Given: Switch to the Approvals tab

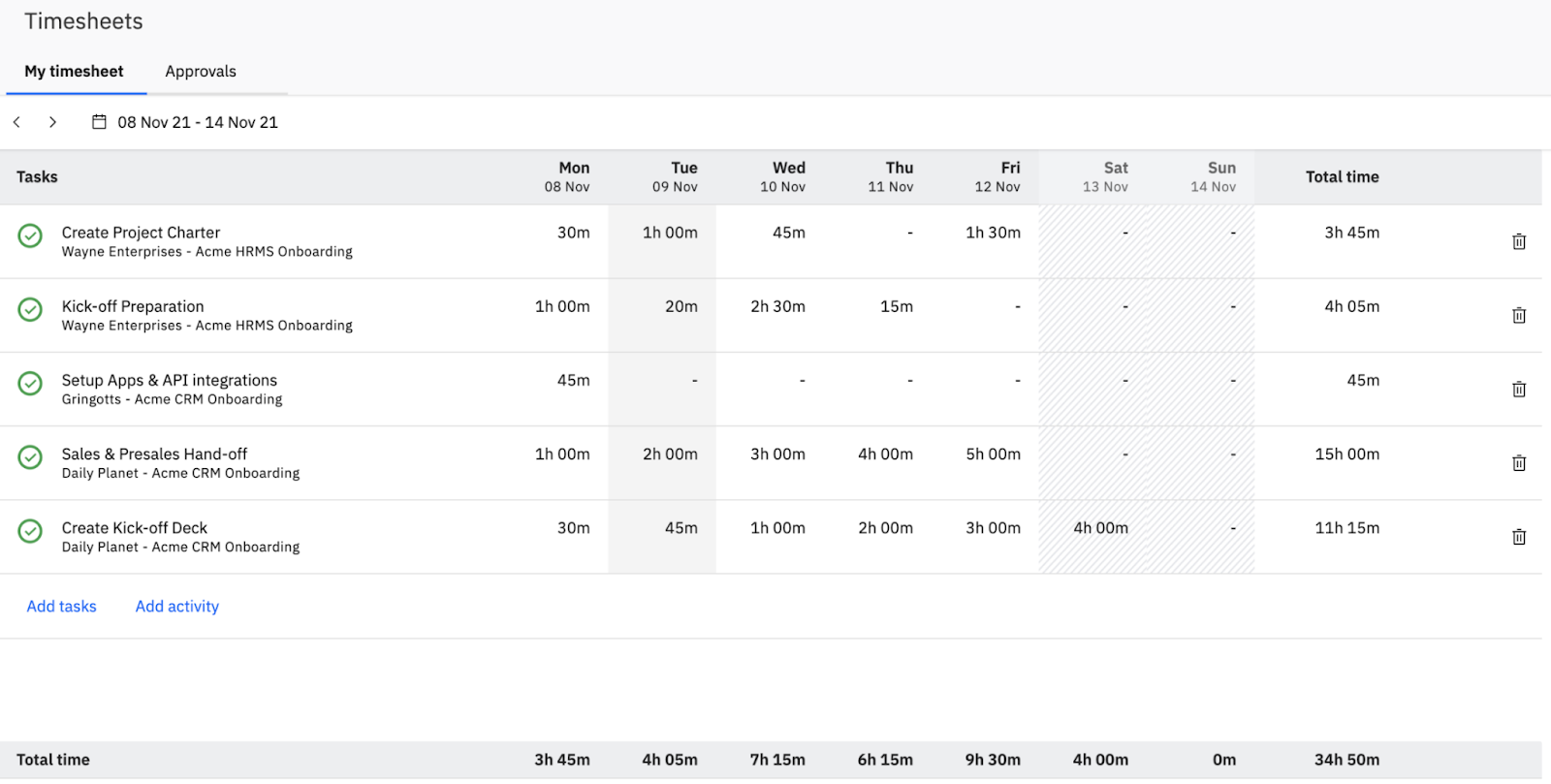Looking at the screenshot, I should click(201, 72).
